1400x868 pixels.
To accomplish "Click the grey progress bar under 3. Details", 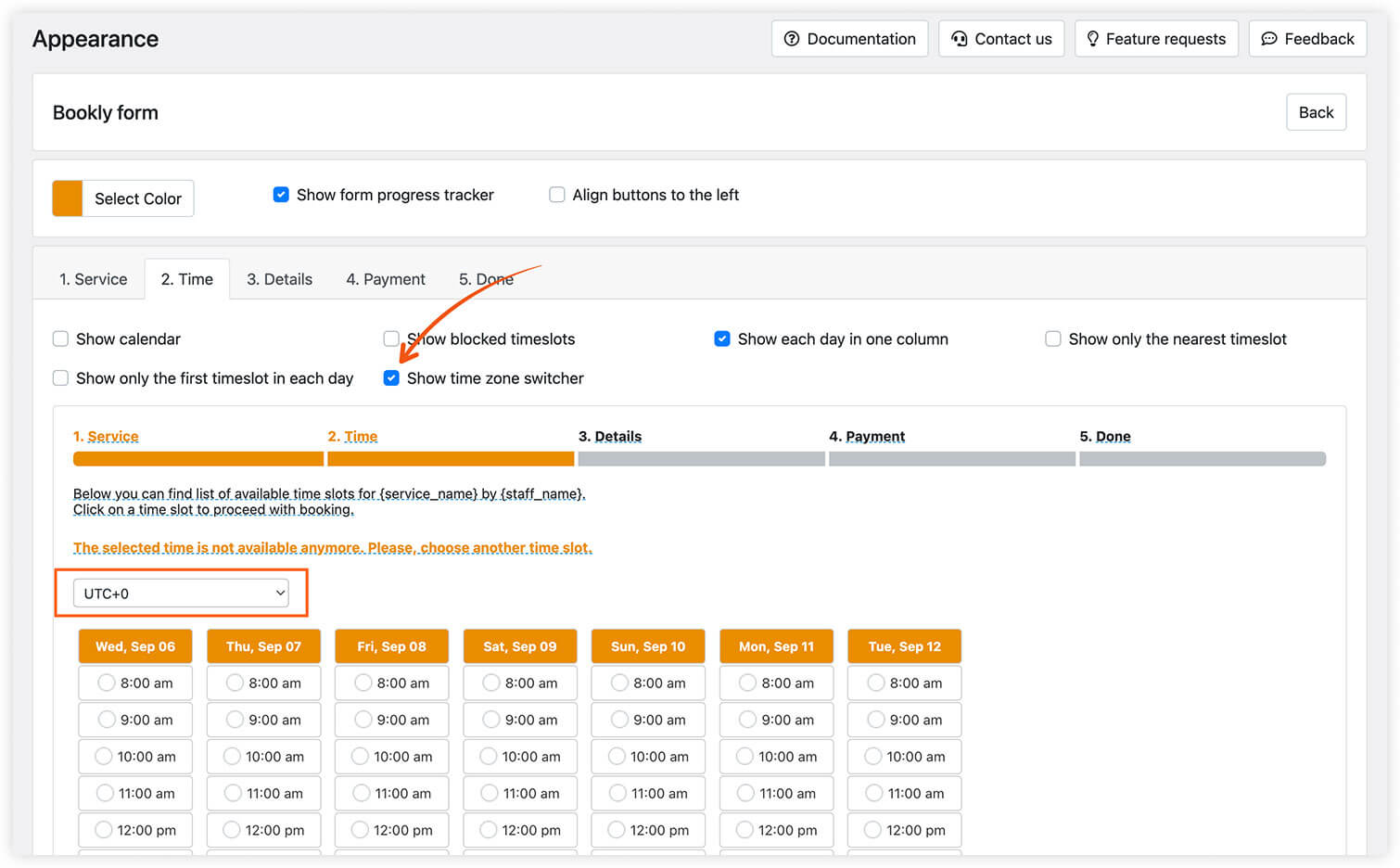I will (702, 459).
